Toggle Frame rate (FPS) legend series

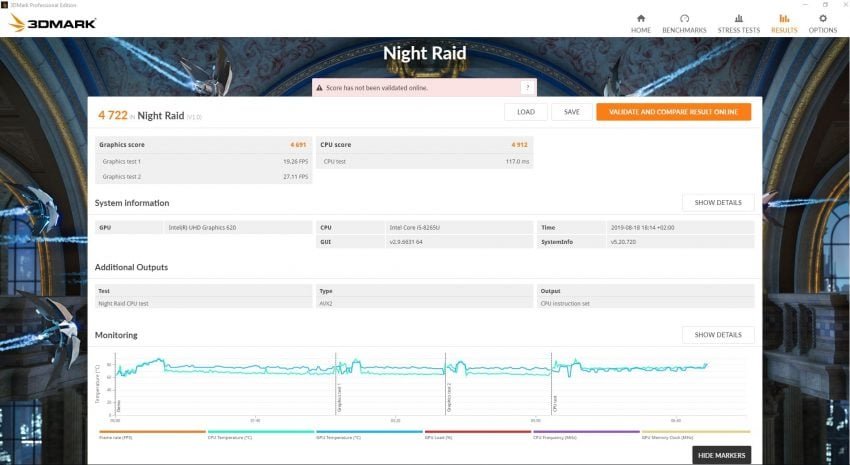tap(137, 435)
